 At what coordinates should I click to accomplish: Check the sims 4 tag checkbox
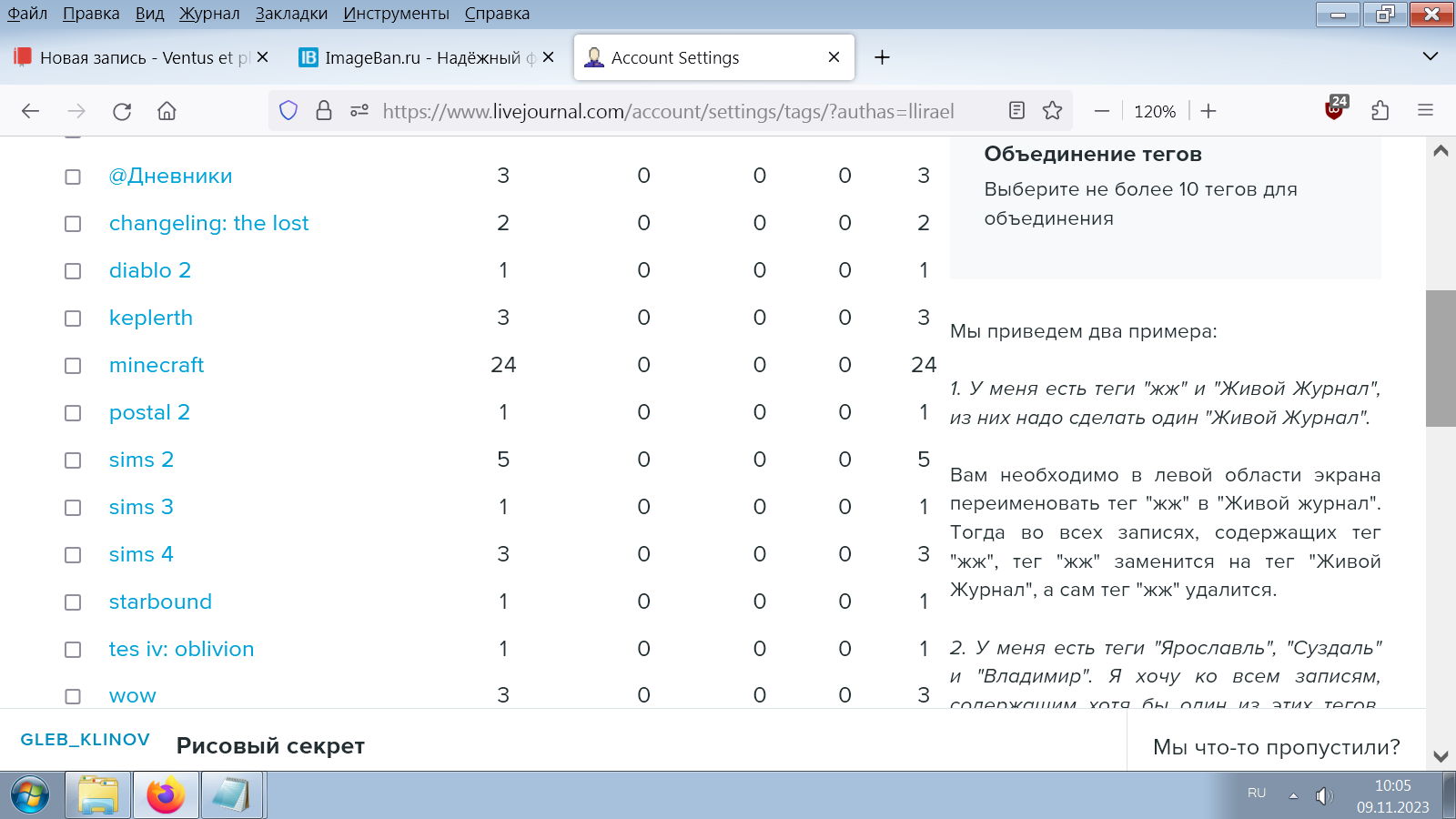73,555
